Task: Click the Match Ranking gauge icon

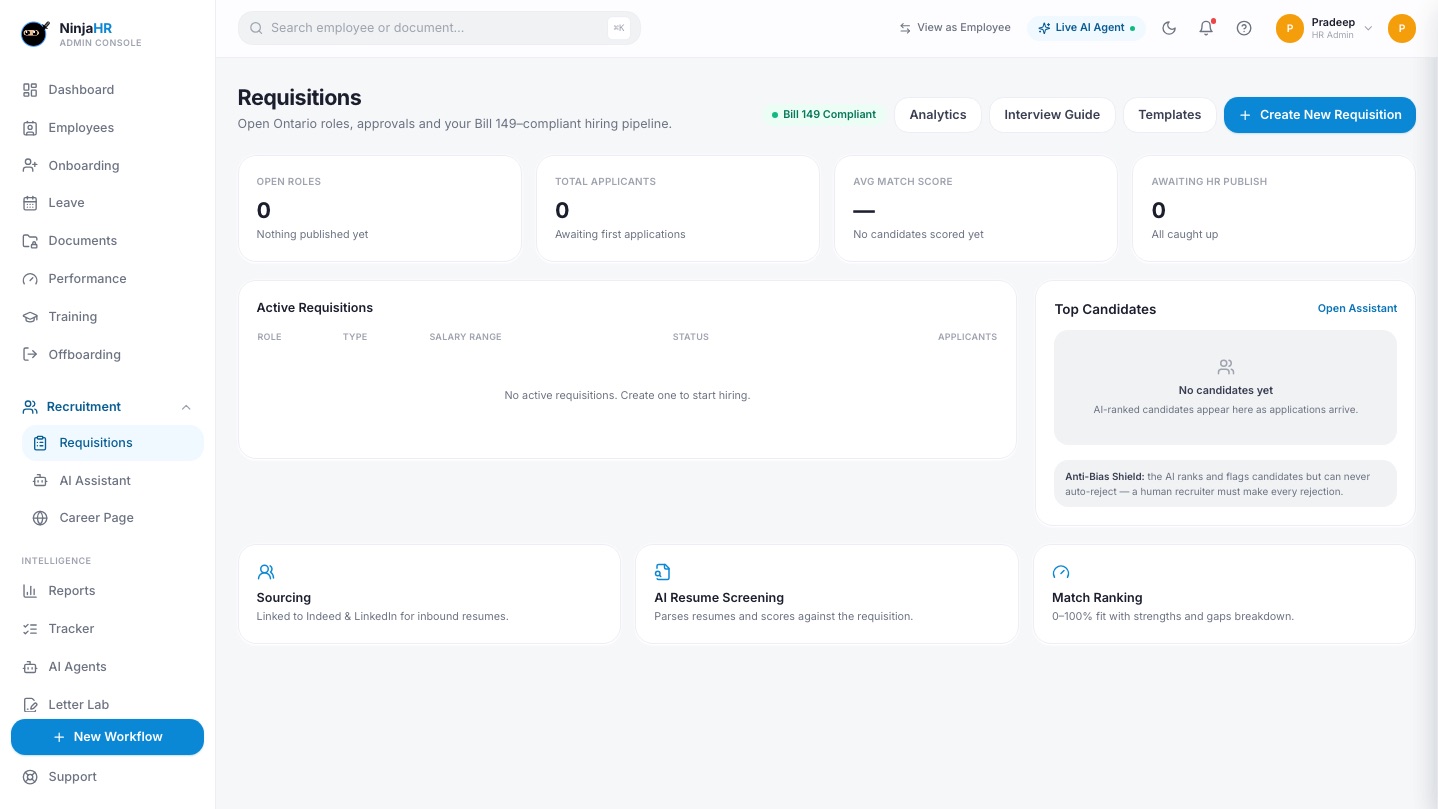Action: 1061,572
